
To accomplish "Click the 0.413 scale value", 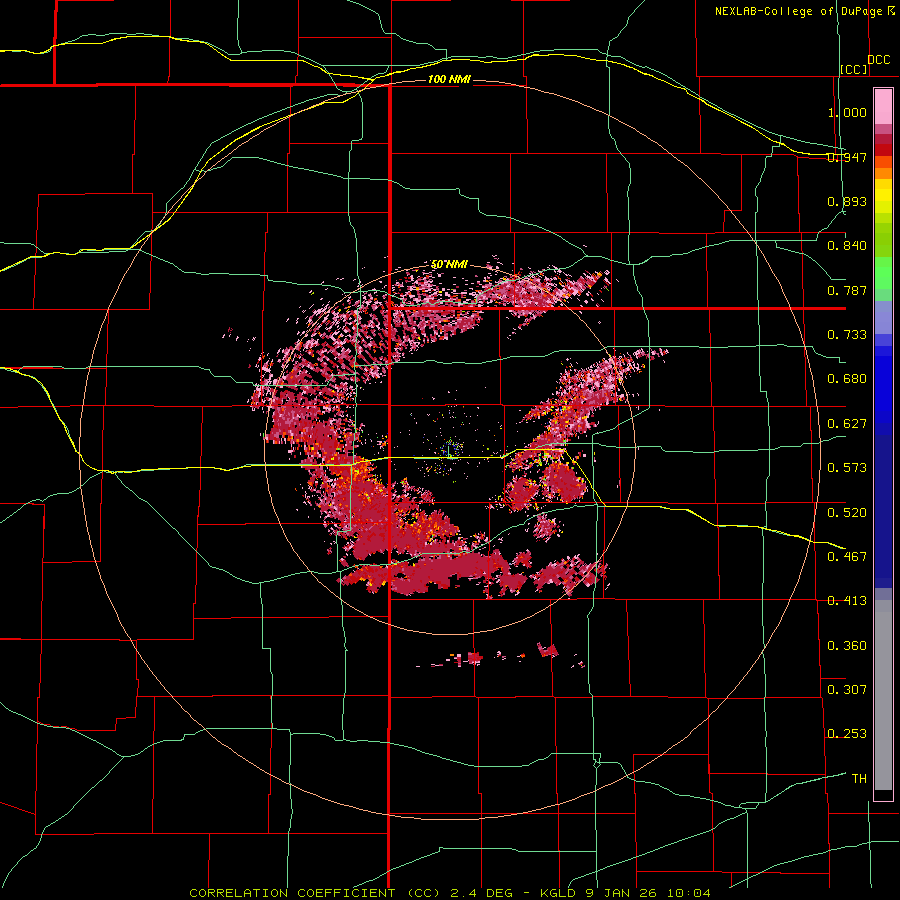I will pos(847,601).
